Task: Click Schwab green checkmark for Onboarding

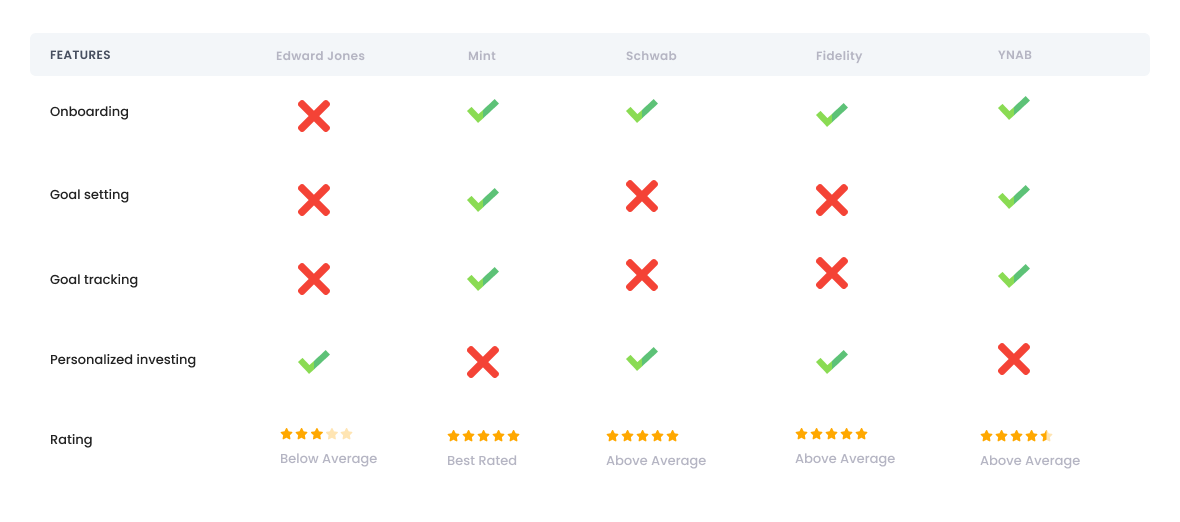Action: 642,110
